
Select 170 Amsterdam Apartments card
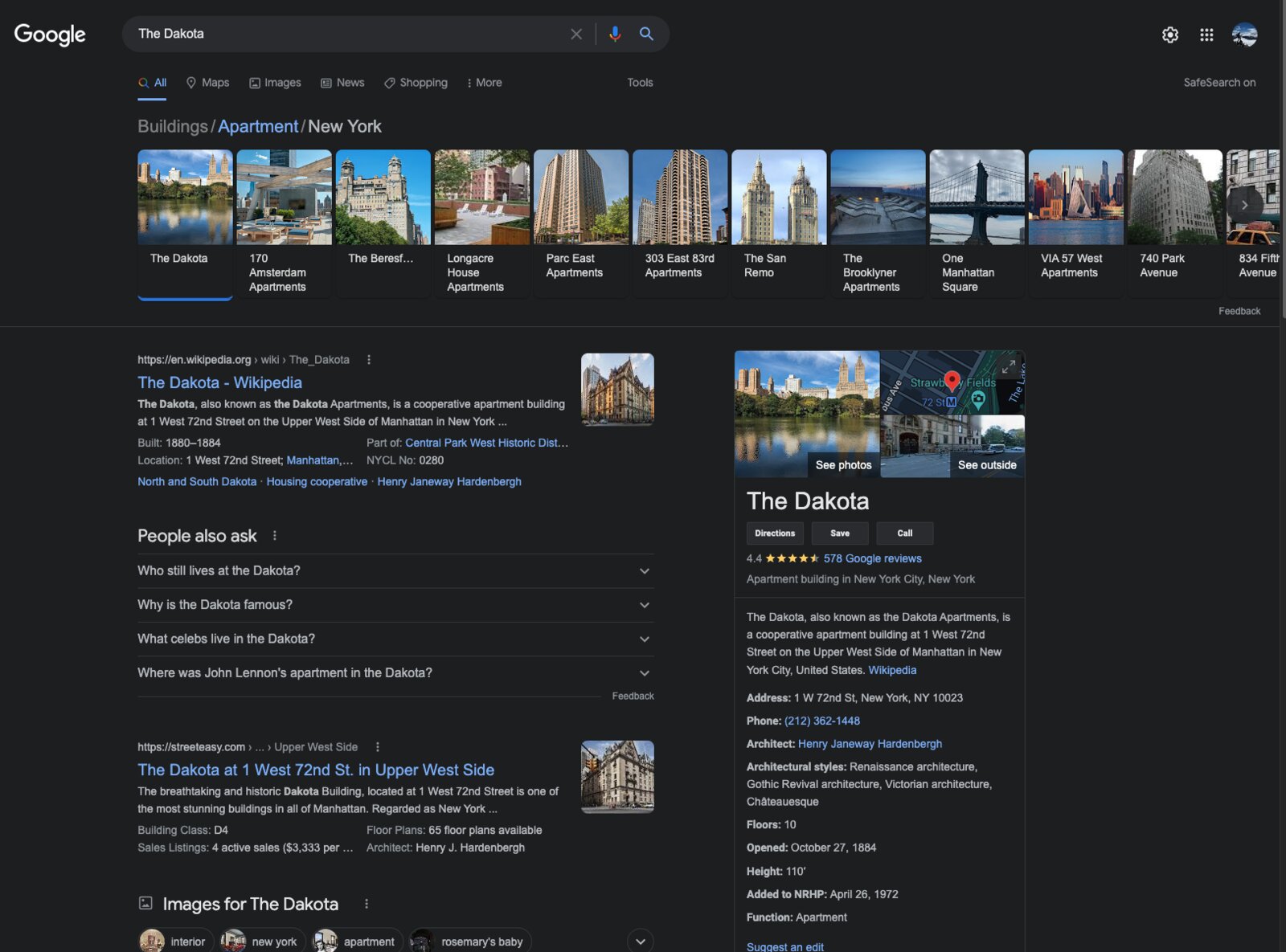(x=284, y=224)
